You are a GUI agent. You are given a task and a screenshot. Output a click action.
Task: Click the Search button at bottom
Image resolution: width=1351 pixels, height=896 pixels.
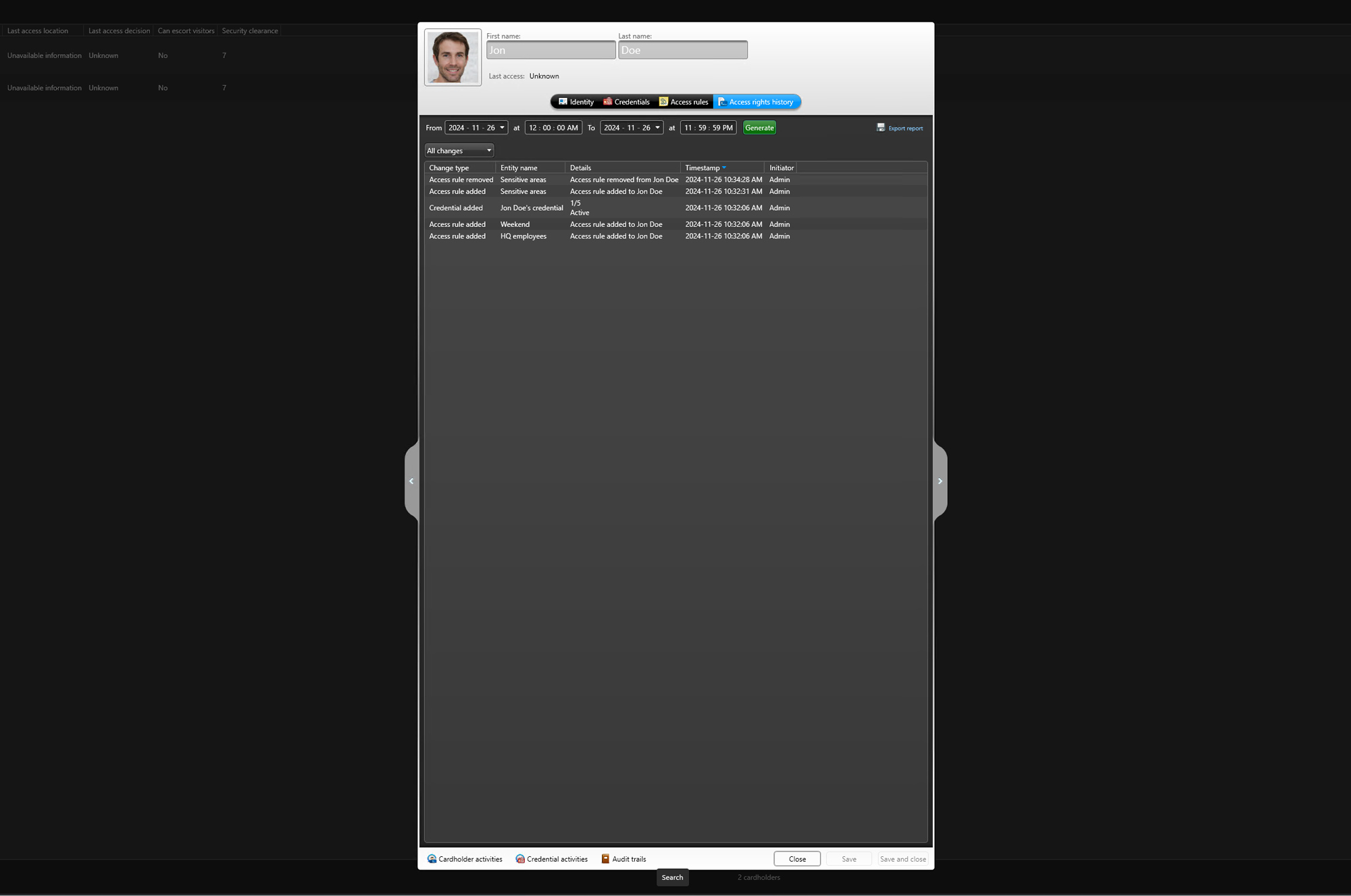[672, 877]
